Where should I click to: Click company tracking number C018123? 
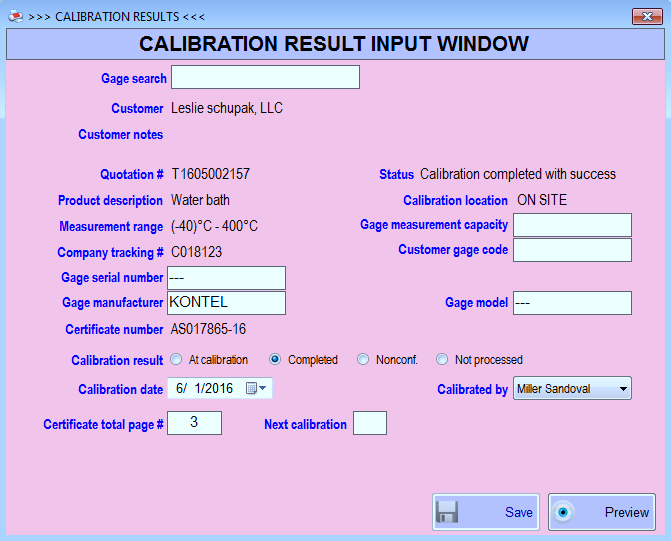(x=196, y=252)
